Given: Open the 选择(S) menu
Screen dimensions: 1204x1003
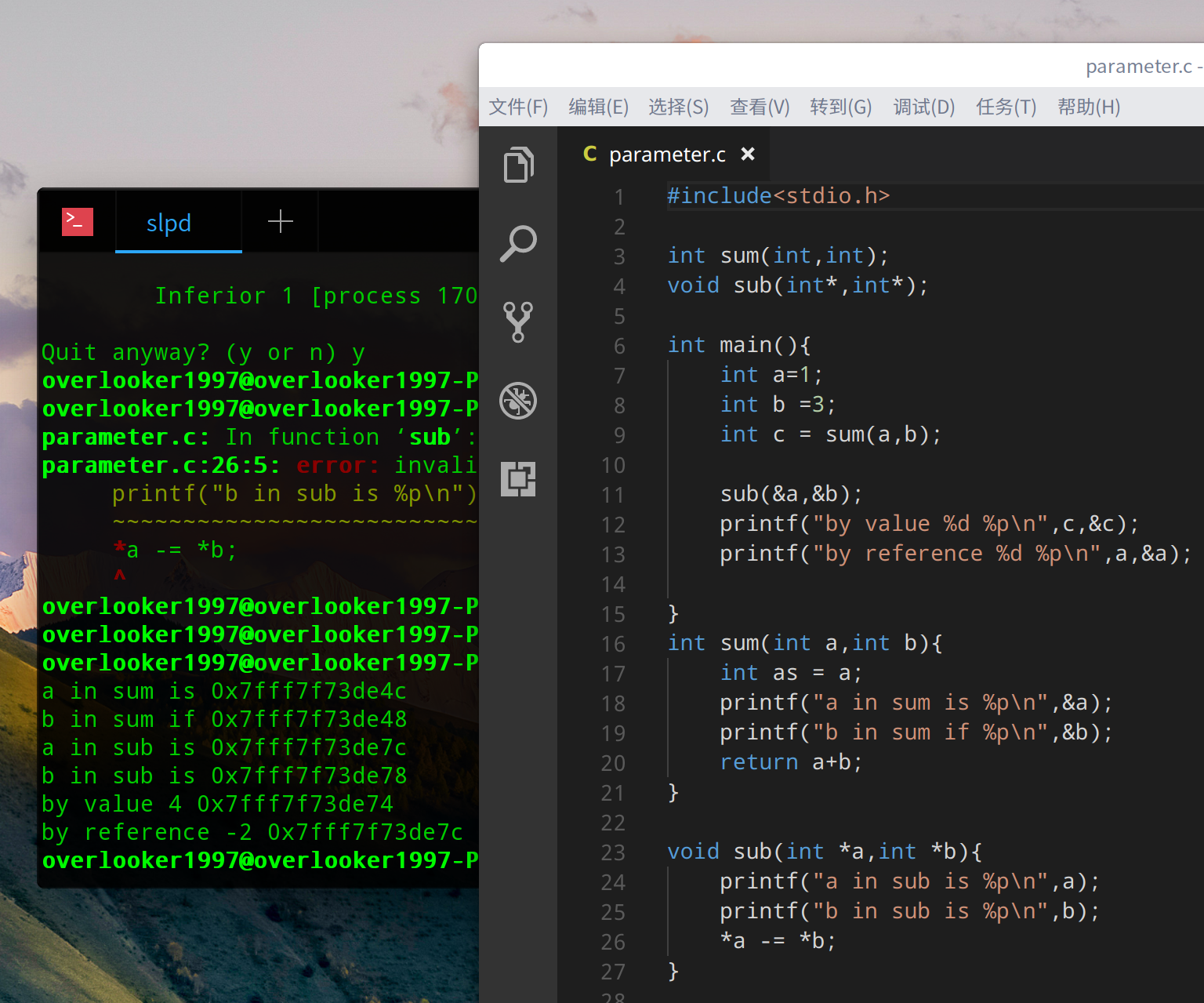Looking at the screenshot, I should 678,107.
